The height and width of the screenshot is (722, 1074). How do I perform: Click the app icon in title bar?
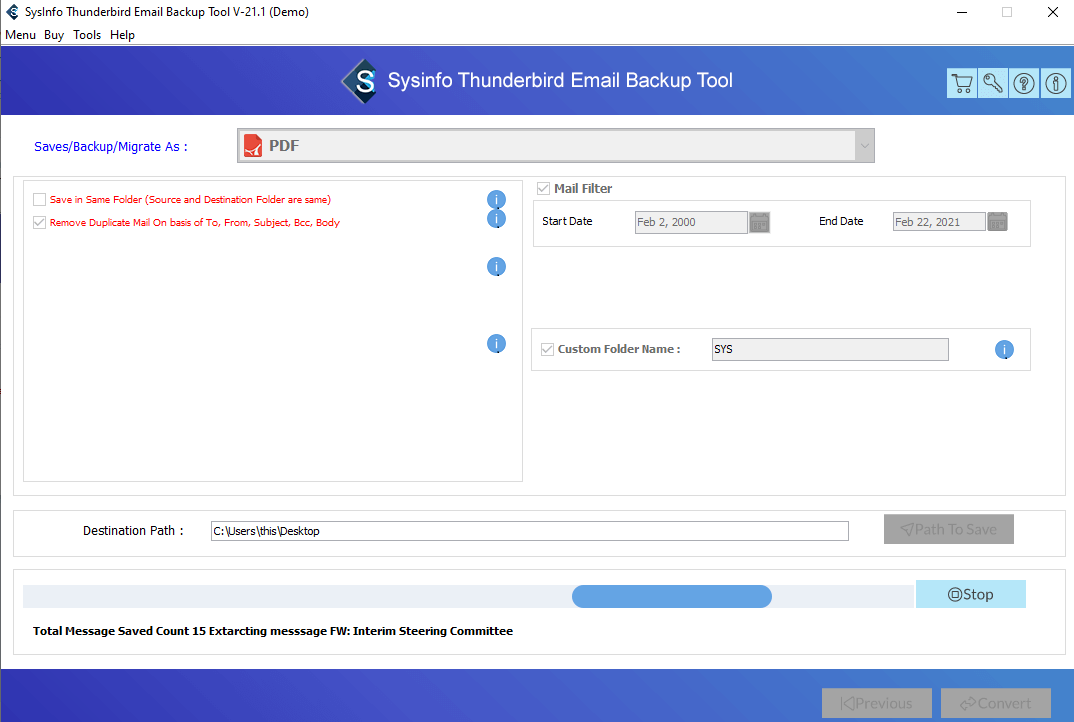[12, 12]
